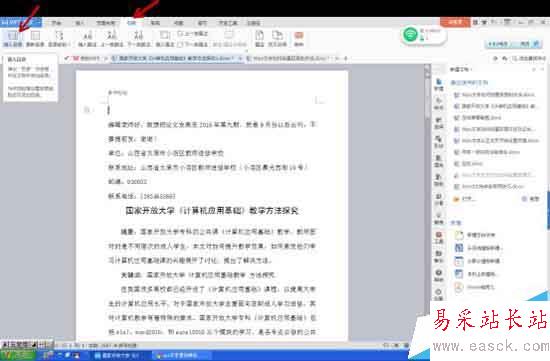Open 国家开放大学 file in recent documents list
550x361 pixels.
click(x=495, y=106)
